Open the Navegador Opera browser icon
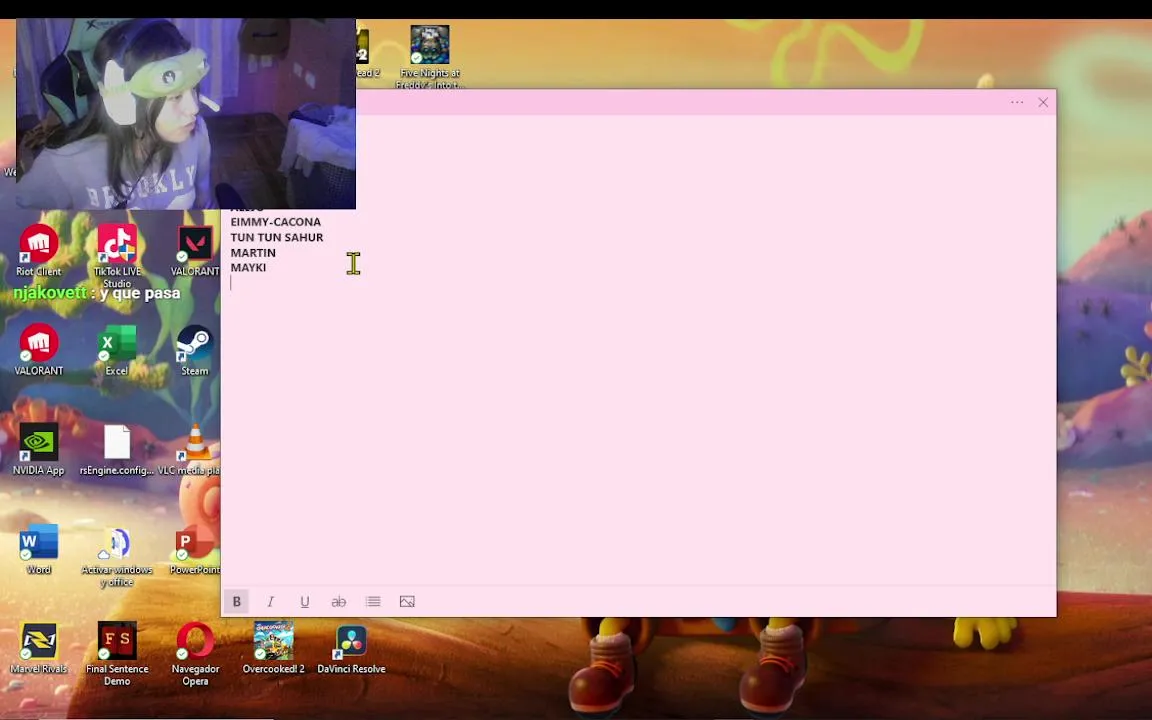 click(x=195, y=653)
